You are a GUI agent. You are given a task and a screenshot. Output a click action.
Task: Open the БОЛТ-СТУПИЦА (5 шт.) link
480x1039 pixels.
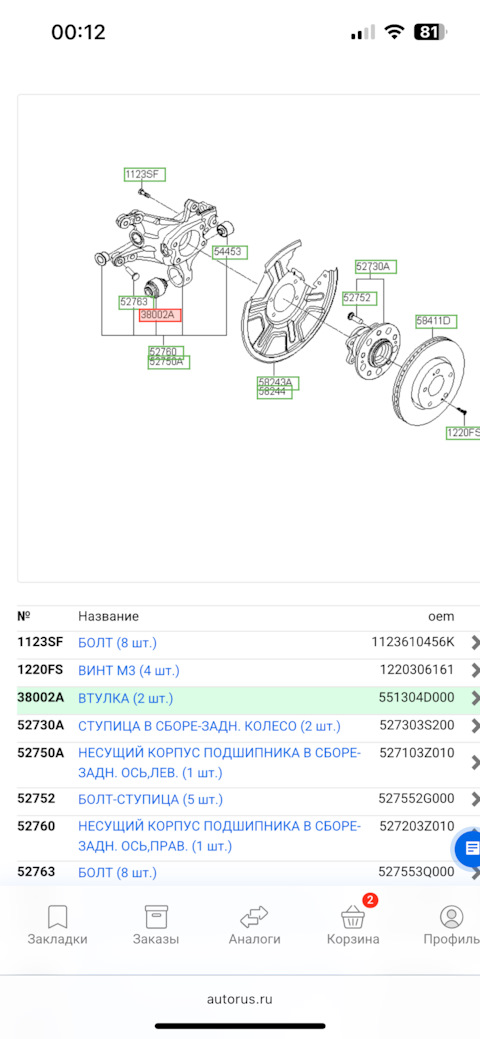coord(150,799)
